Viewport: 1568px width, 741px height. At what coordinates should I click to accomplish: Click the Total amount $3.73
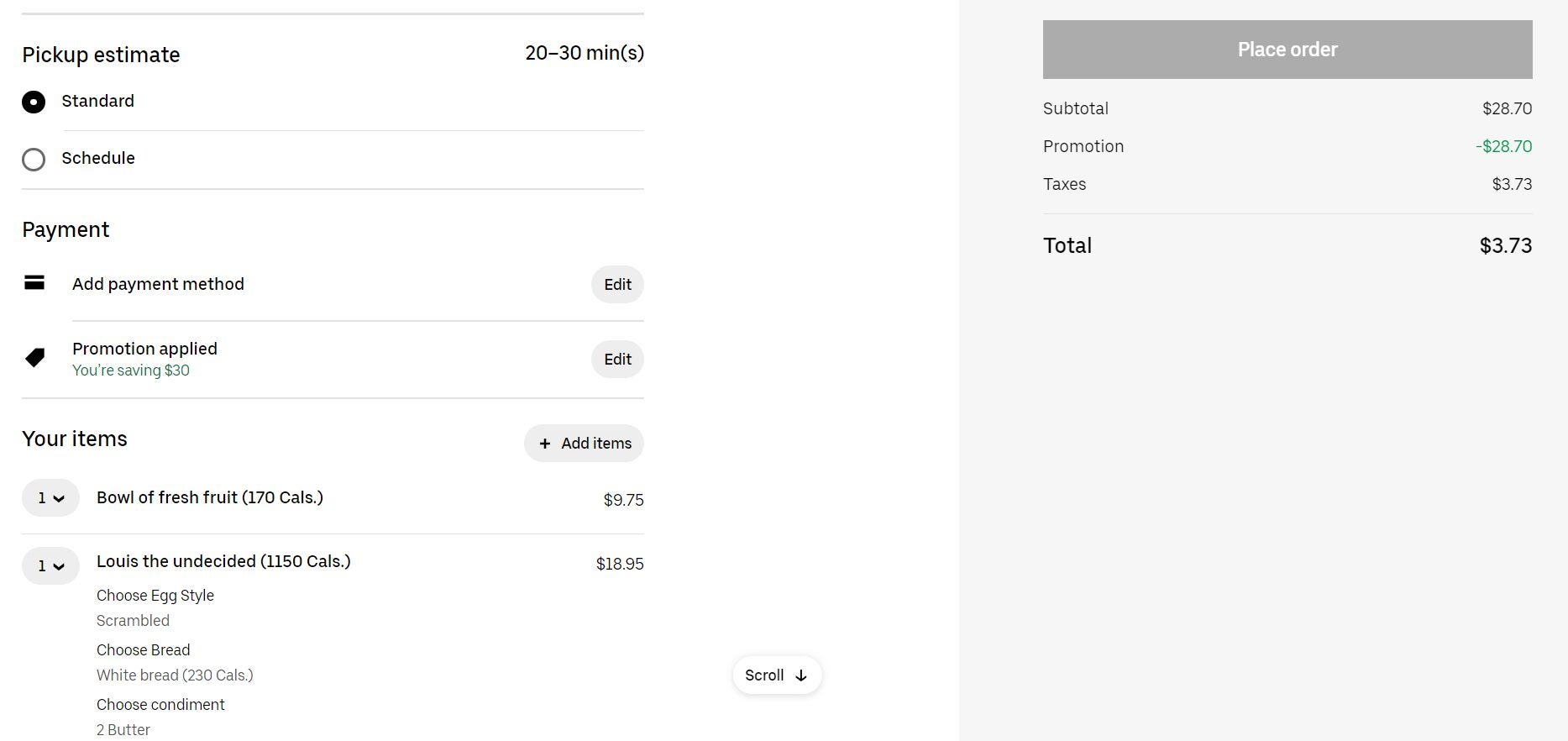click(x=1505, y=246)
